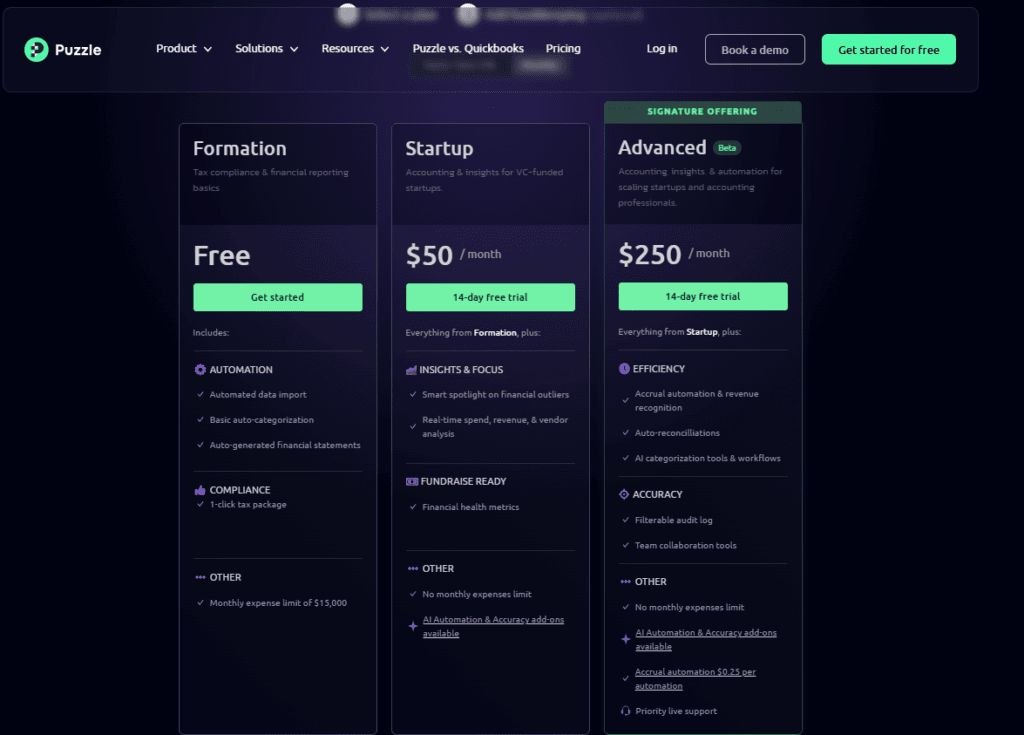The image size is (1024, 735).
Task: Click the Other dots icon in Startup
Action: (413, 569)
